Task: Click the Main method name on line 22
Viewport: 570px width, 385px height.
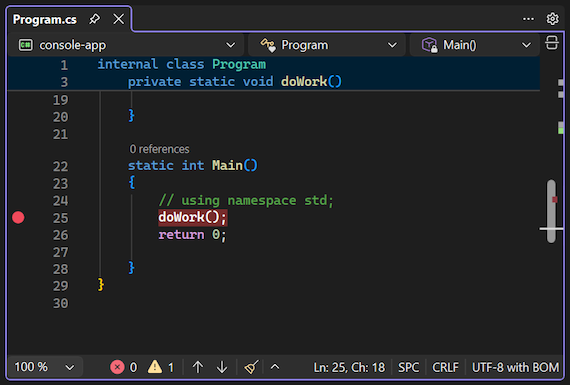Action: pos(228,166)
